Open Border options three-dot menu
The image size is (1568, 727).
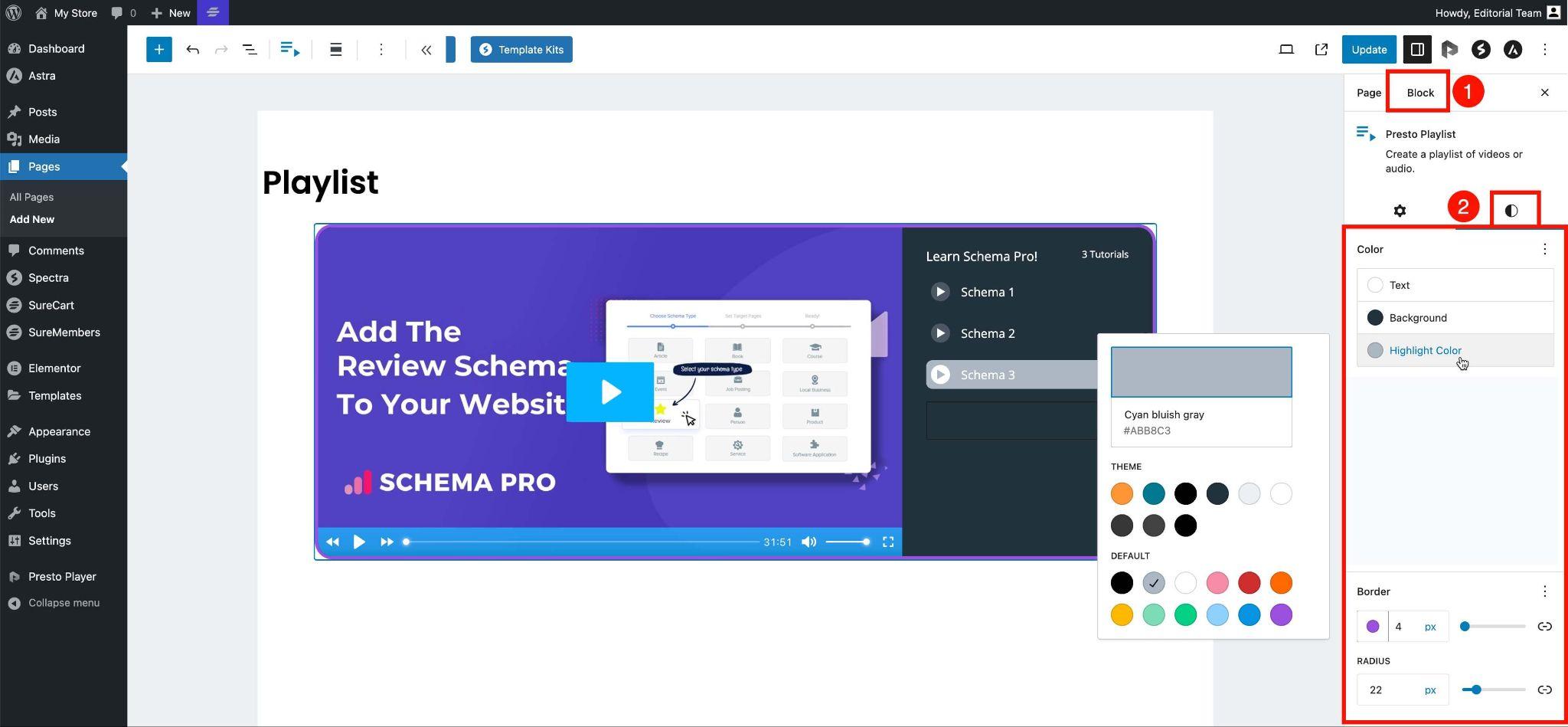pyautogui.click(x=1544, y=591)
